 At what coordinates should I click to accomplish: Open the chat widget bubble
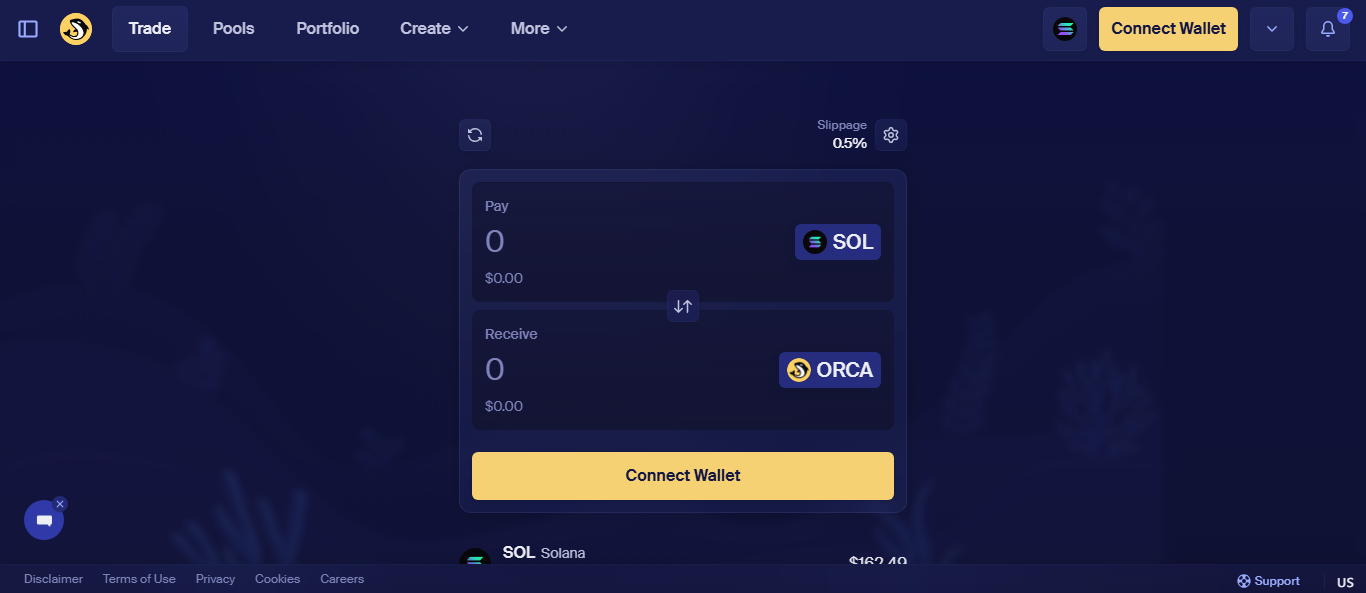(x=44, y=520)
